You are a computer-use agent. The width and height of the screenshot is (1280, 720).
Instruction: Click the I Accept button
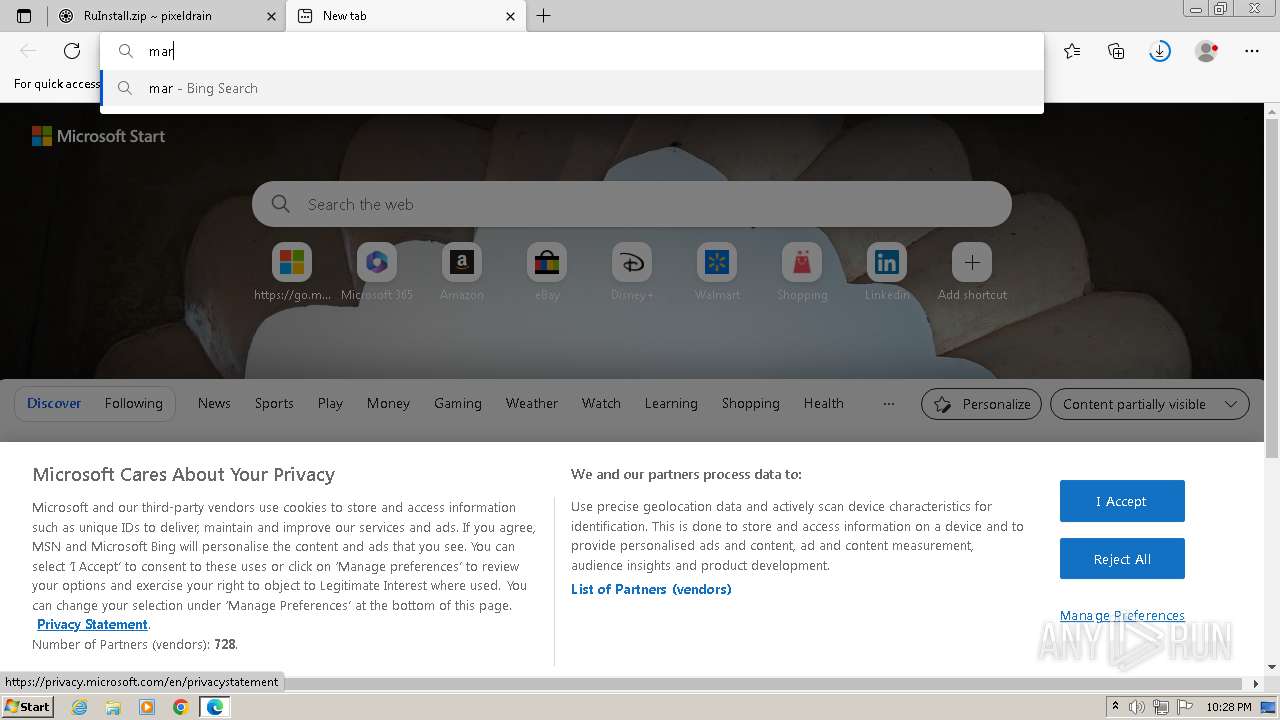click(1122, 501)
